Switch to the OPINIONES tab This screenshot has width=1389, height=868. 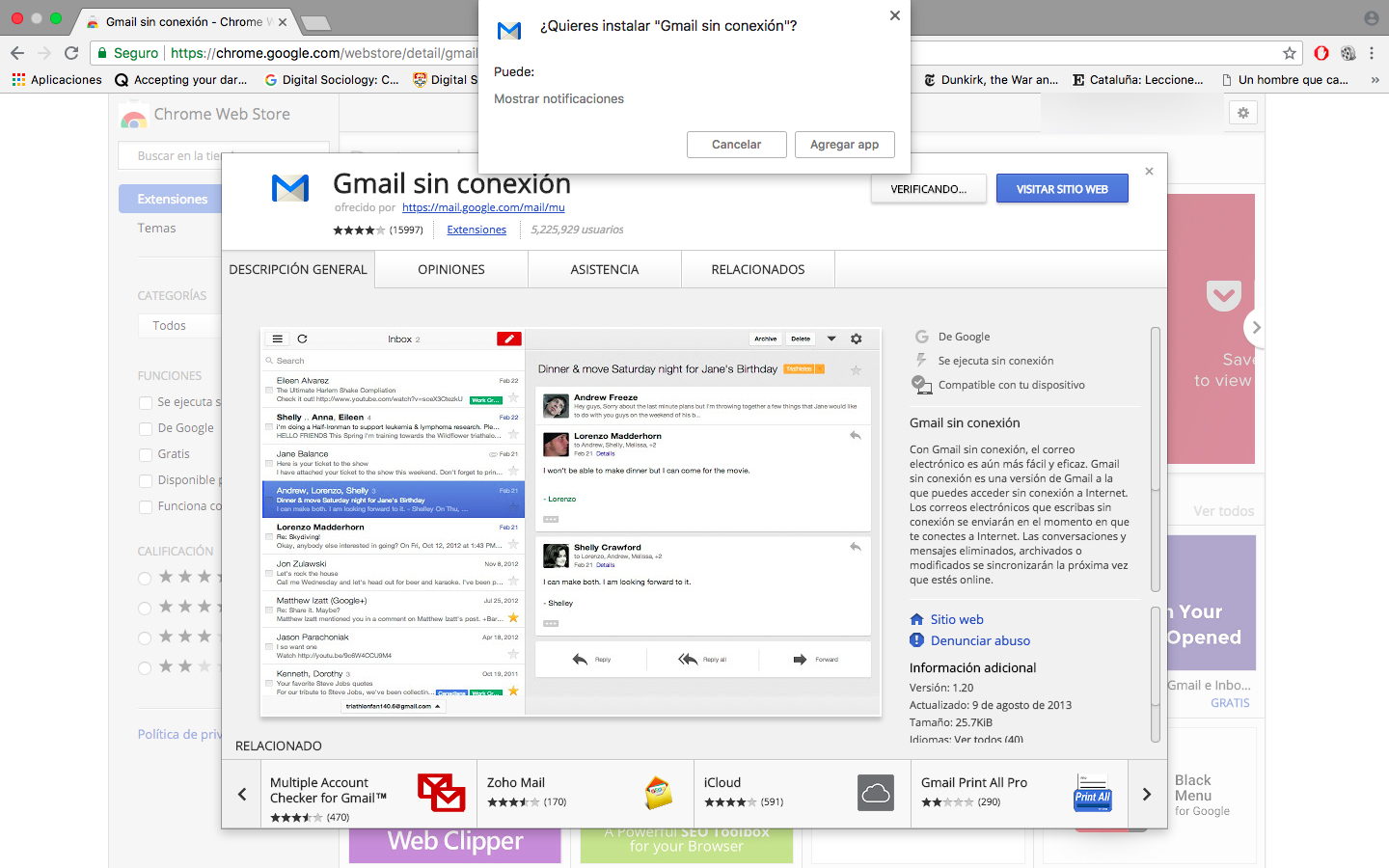tap(450, 269)
